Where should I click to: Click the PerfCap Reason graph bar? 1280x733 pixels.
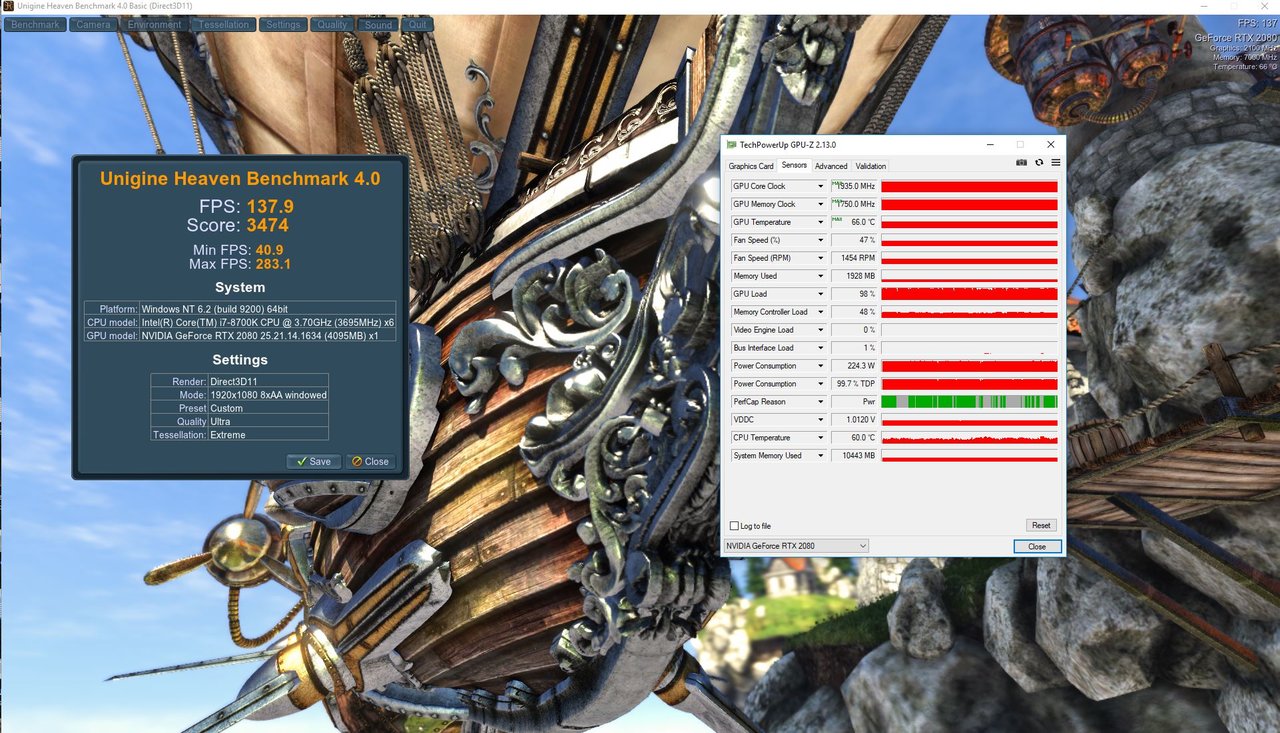tap(969, 402)
